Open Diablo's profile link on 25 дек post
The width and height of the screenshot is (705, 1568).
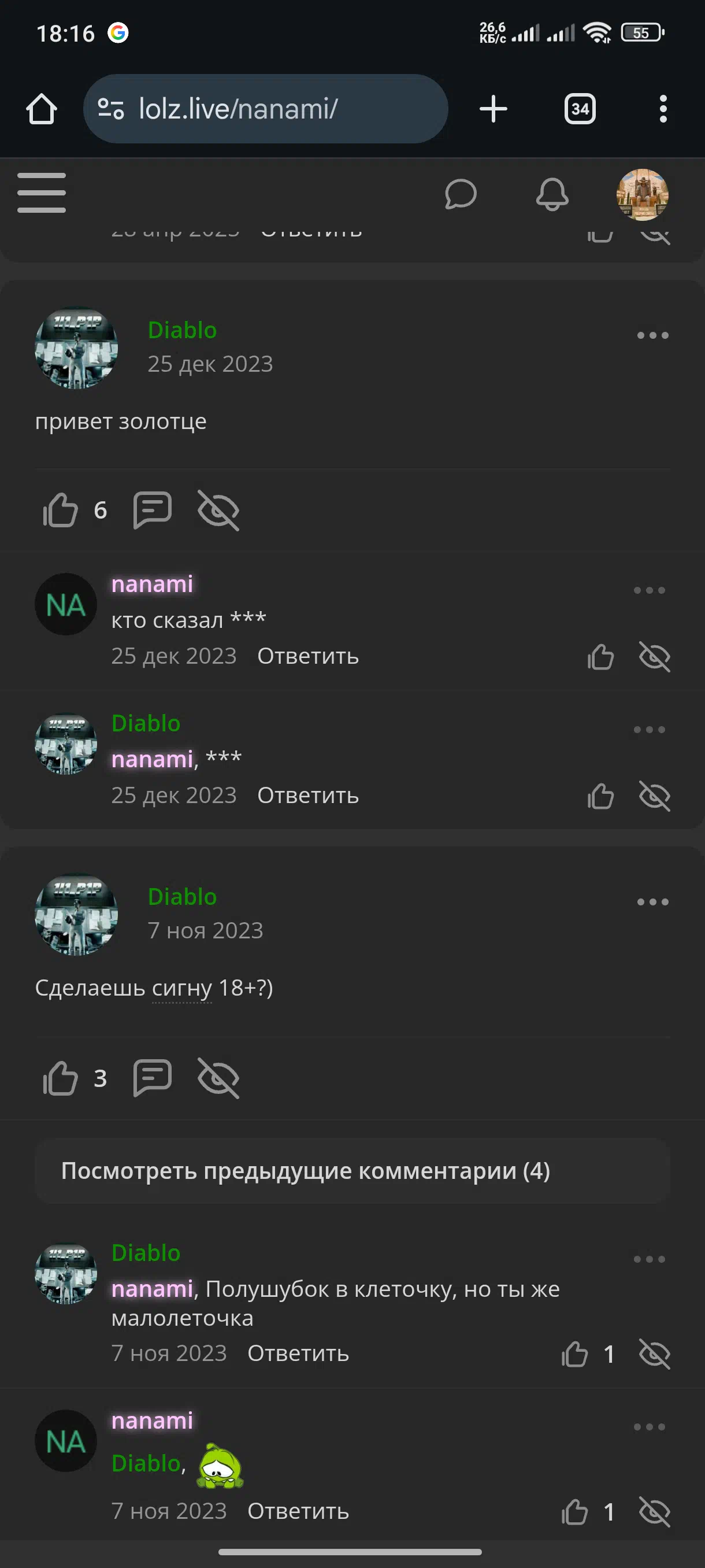tap(183, 330)
